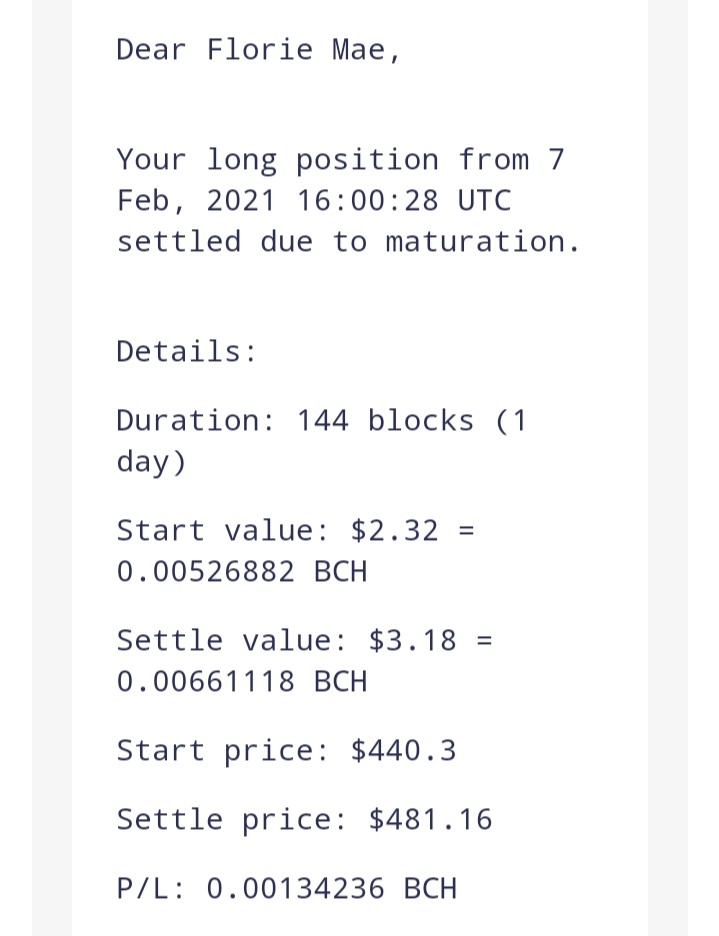This screenshot has height=936, width=719.
Task: Click the 'Details:' heading
Action: [186, 351]
